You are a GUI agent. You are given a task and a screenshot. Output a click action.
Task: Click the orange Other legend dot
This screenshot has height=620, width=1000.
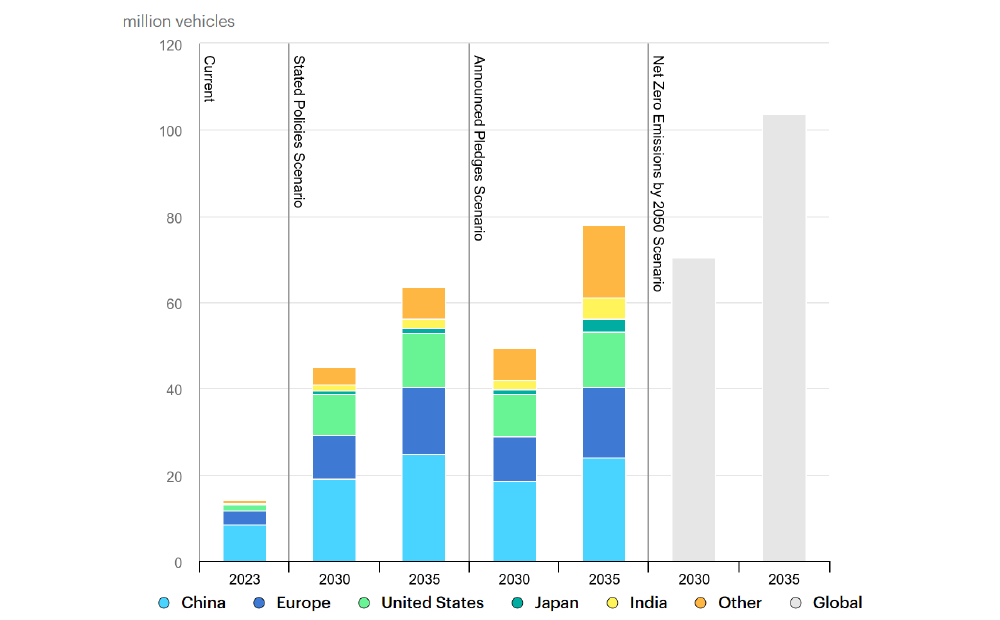pos(701,603)
